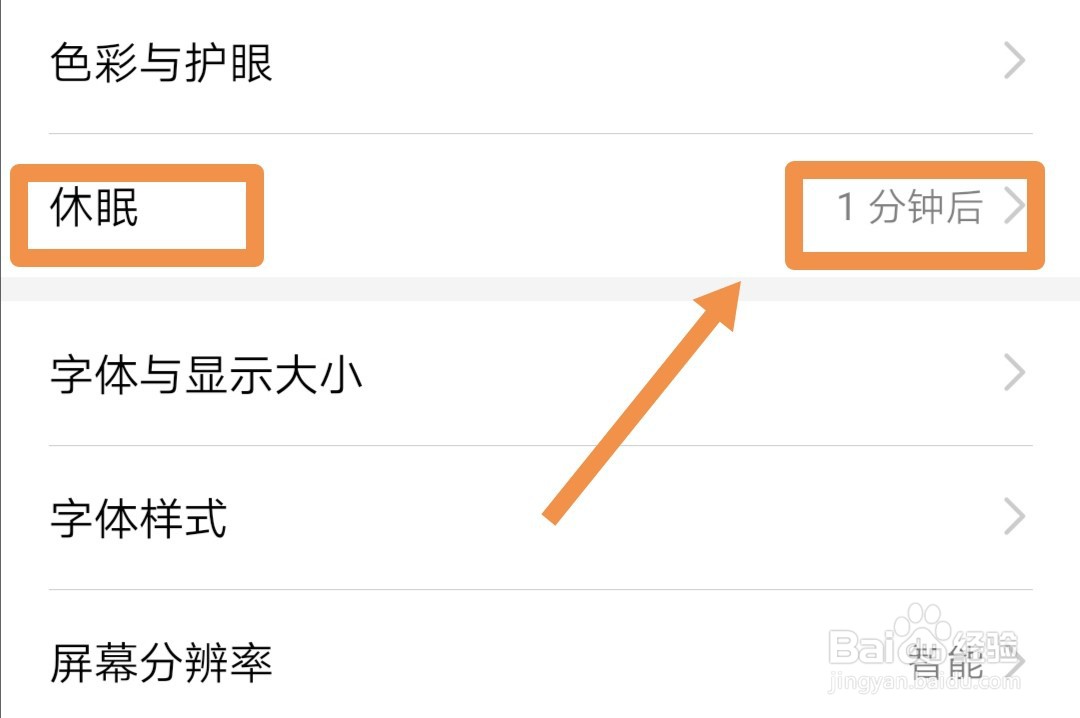Viewport: 1080px width, 718px height.
Task: Expand the 休眠 setting via its label
Action: click(95, 209)
